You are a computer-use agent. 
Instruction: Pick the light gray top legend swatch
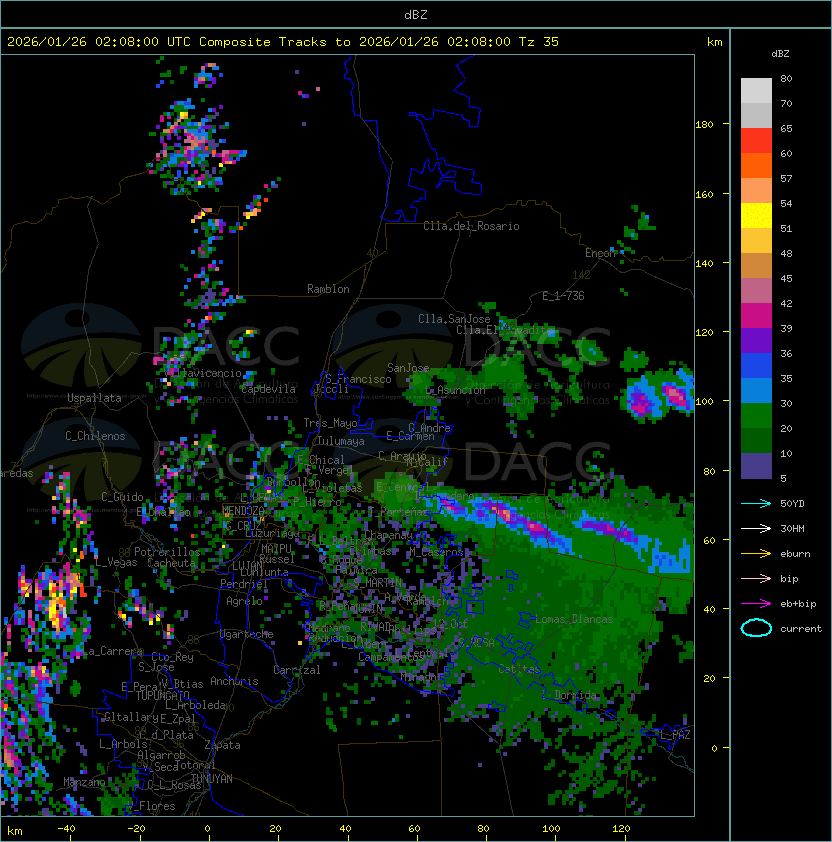pos(756,90)
